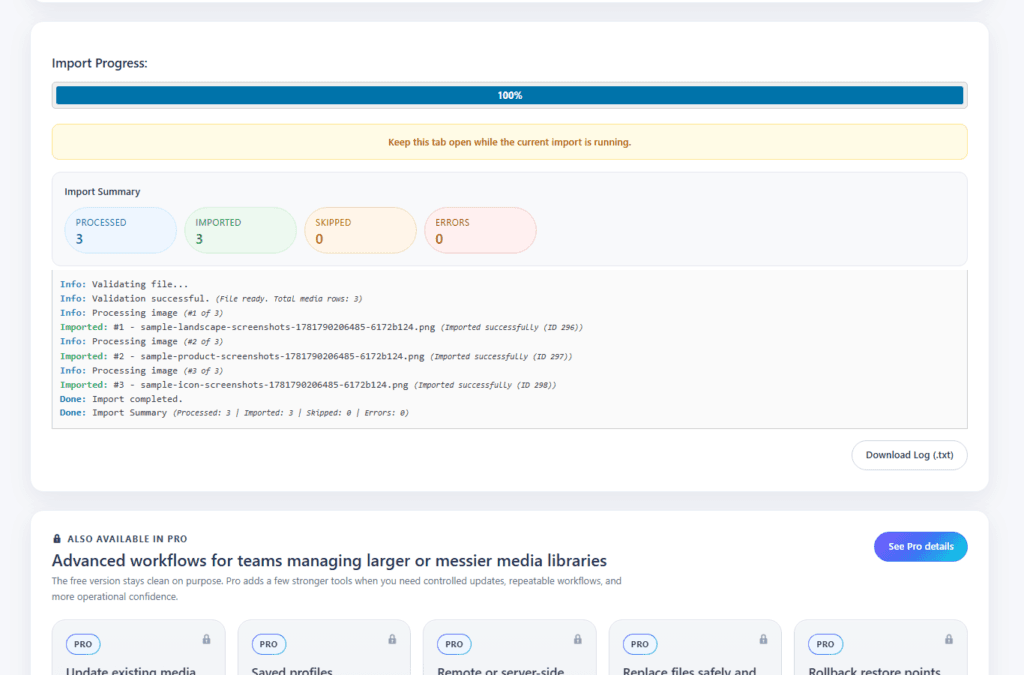The height and width of the screenshot is (675, 1024).
Task: Click the sample-landscape-screenshots imported log line
Action: (x=321, y=328)
